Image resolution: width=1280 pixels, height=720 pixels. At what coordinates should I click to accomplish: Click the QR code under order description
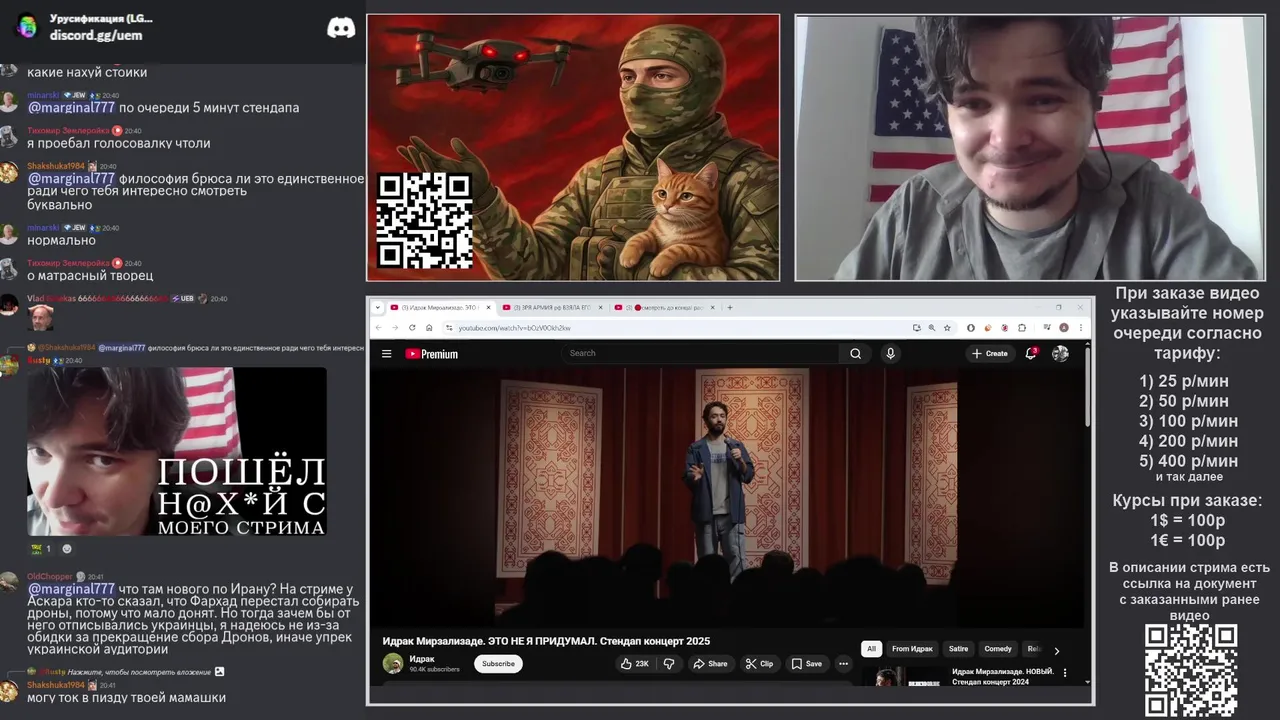click(x=1191, y=670)
